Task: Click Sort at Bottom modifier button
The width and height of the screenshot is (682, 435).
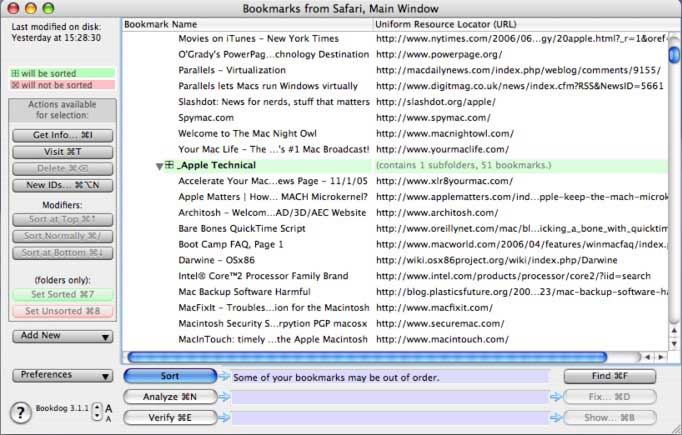Action: tap(63, 253)
